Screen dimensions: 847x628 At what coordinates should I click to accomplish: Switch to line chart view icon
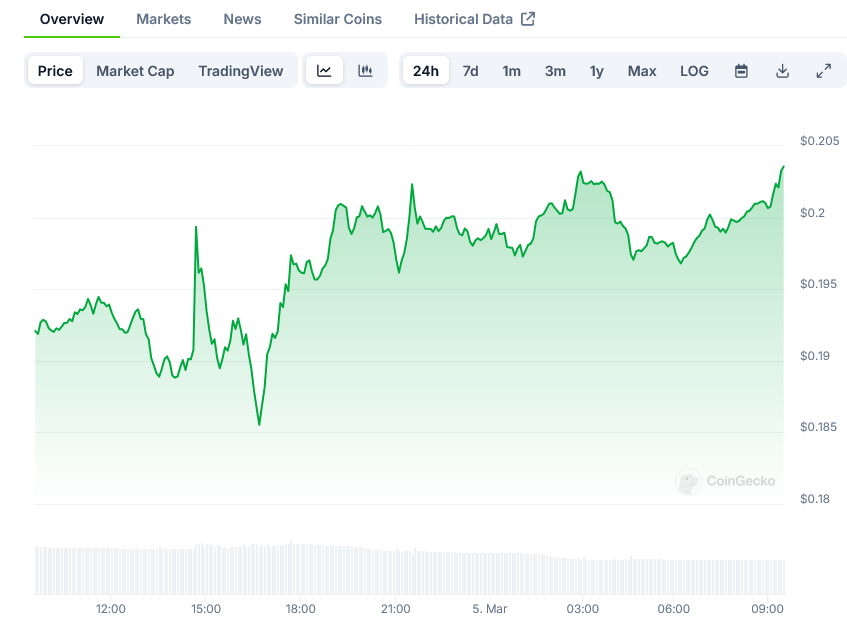coord(324,71)
